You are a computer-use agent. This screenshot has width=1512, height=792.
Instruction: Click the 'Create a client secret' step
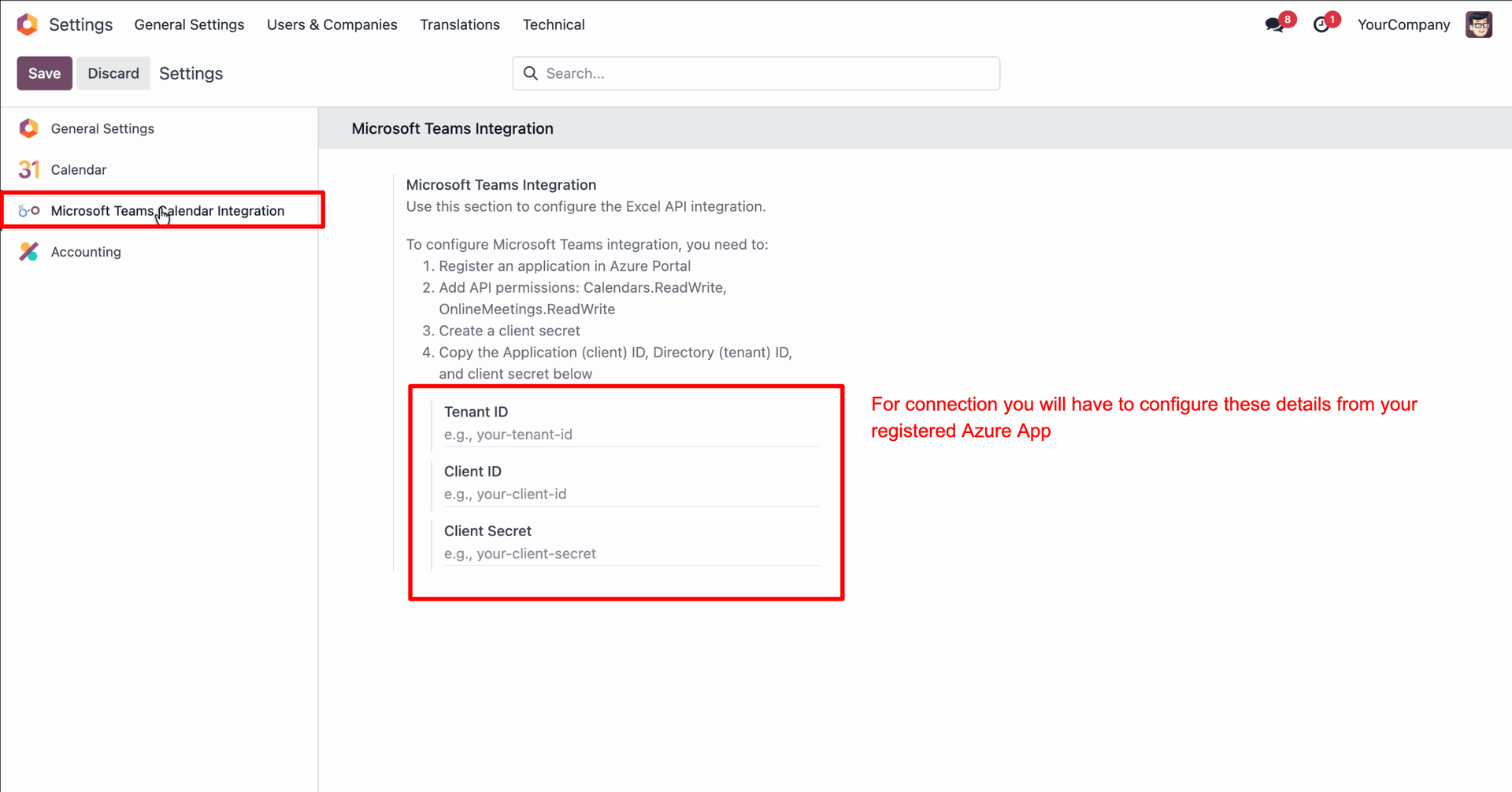[x=510, y=331]
